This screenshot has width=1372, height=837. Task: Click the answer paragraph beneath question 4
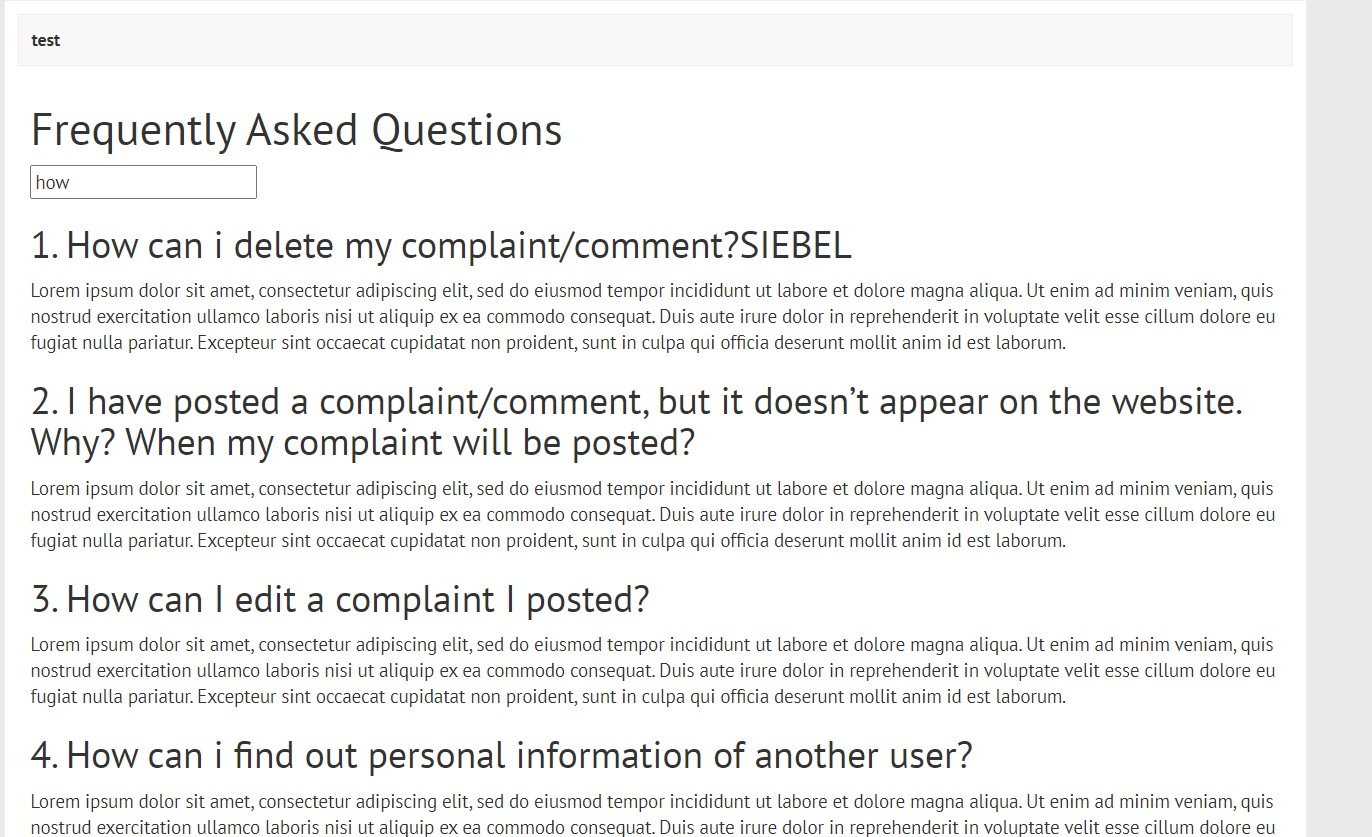[652, 814]
